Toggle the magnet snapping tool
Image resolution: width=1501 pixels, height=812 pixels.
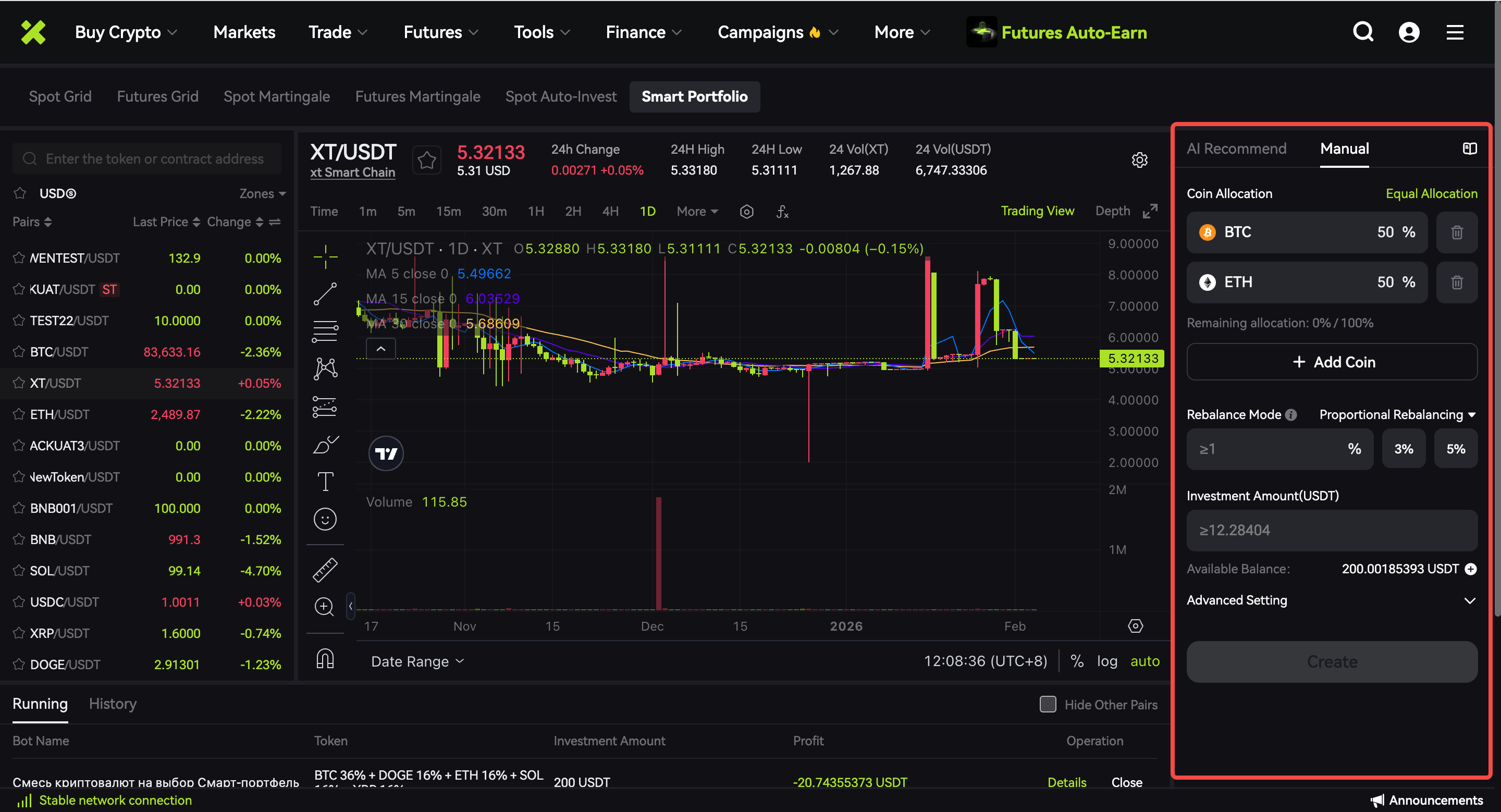[x=325, y=659]
